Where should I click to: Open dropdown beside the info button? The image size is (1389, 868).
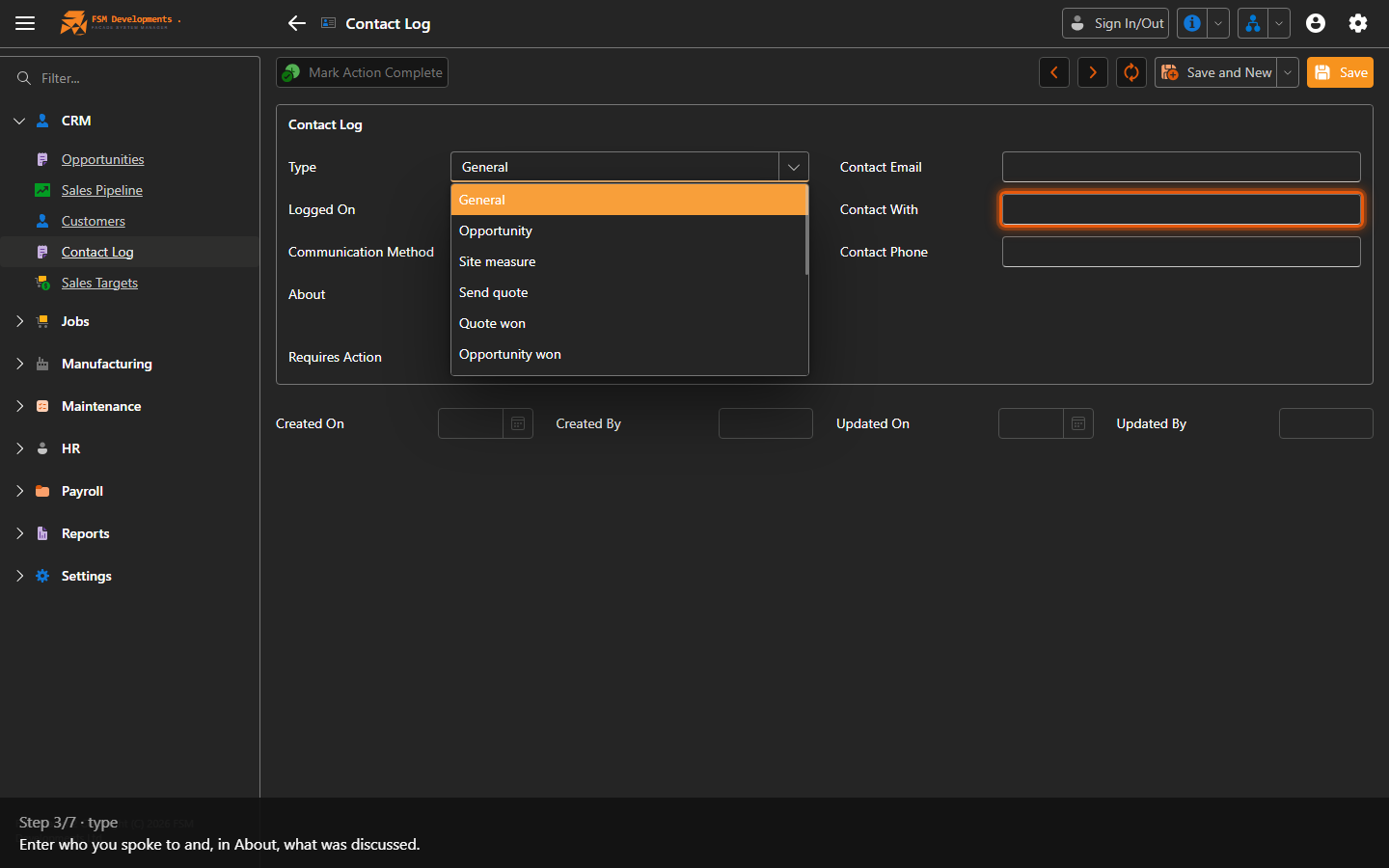[x=1218, y=23]
